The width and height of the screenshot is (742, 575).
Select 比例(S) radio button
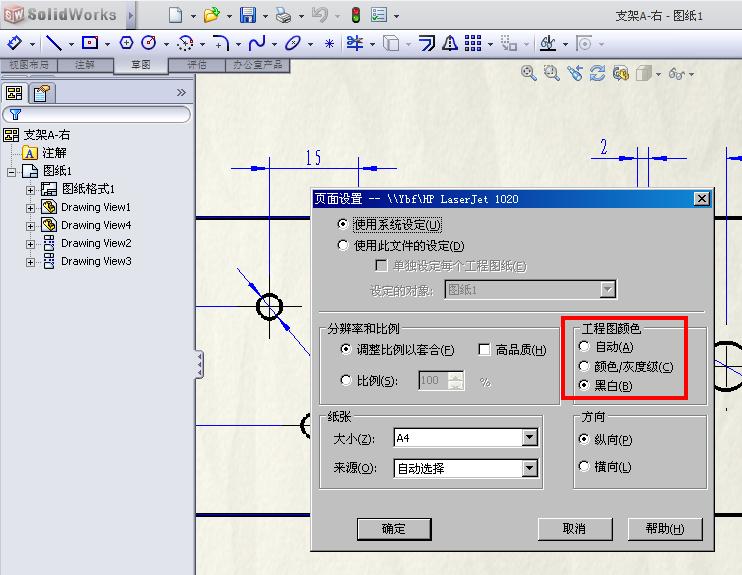(x=346, y=380)
